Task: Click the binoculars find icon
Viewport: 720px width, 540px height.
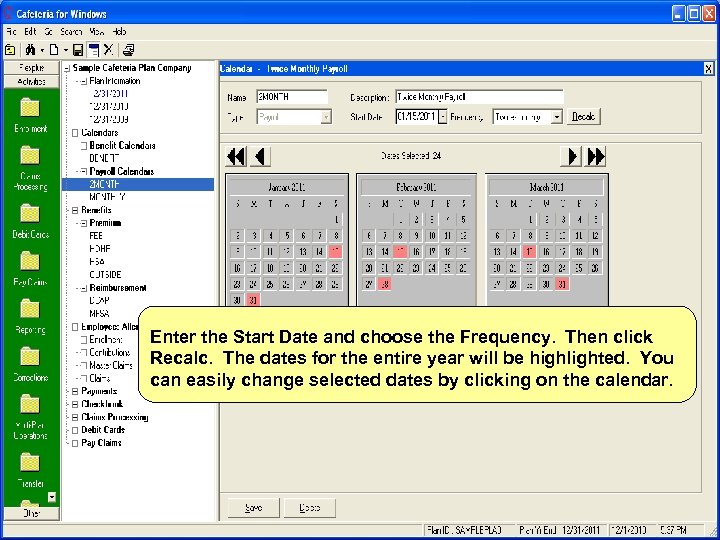Action: 30,50
